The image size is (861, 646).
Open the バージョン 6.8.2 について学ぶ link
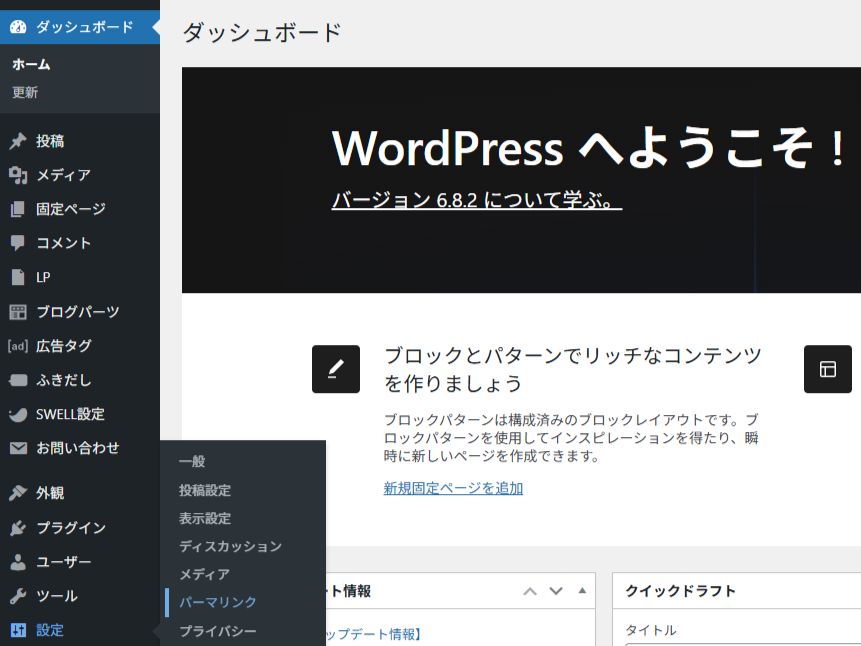(x=477, y=200)
